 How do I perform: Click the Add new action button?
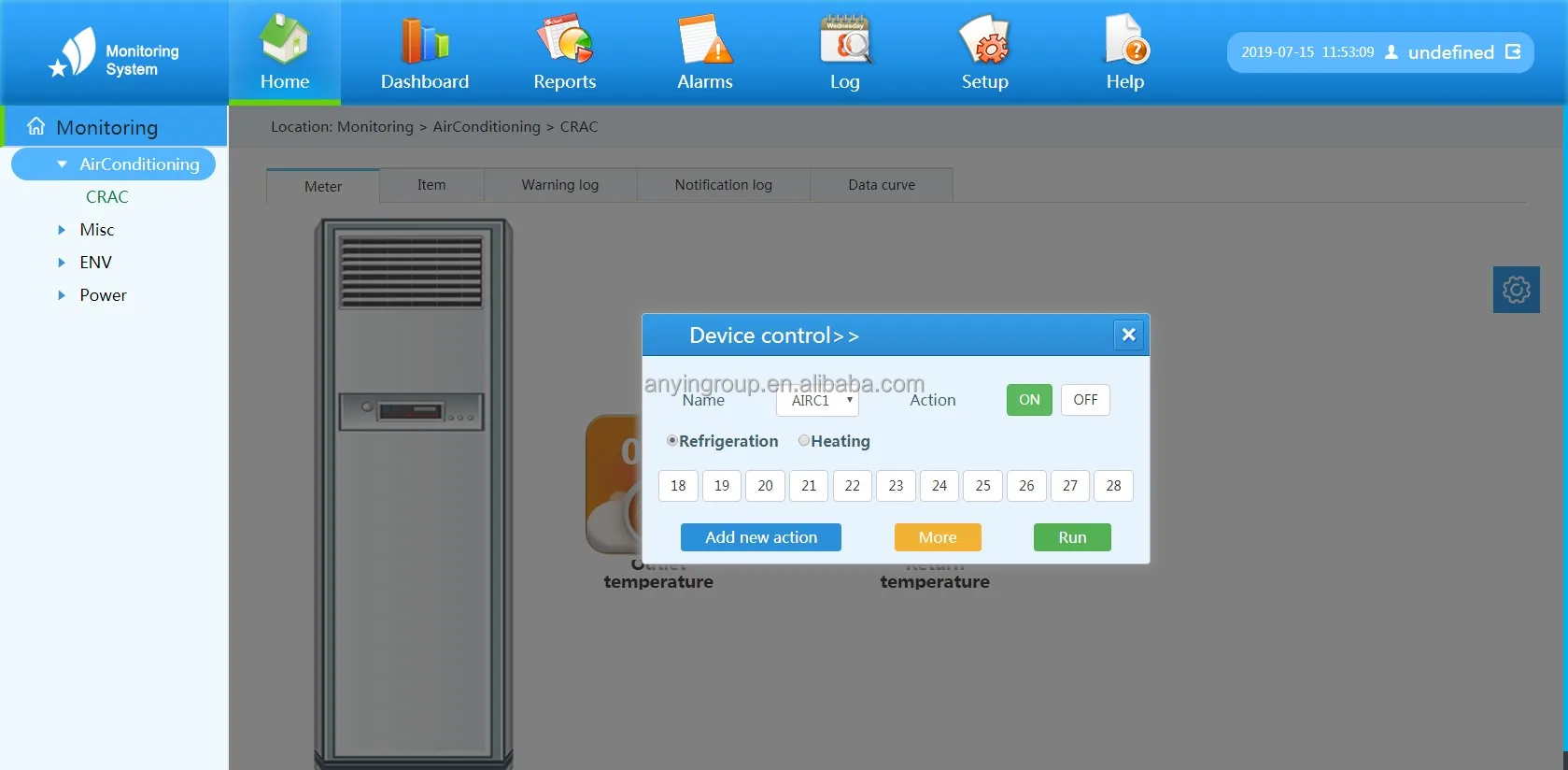tap(760, 537)
